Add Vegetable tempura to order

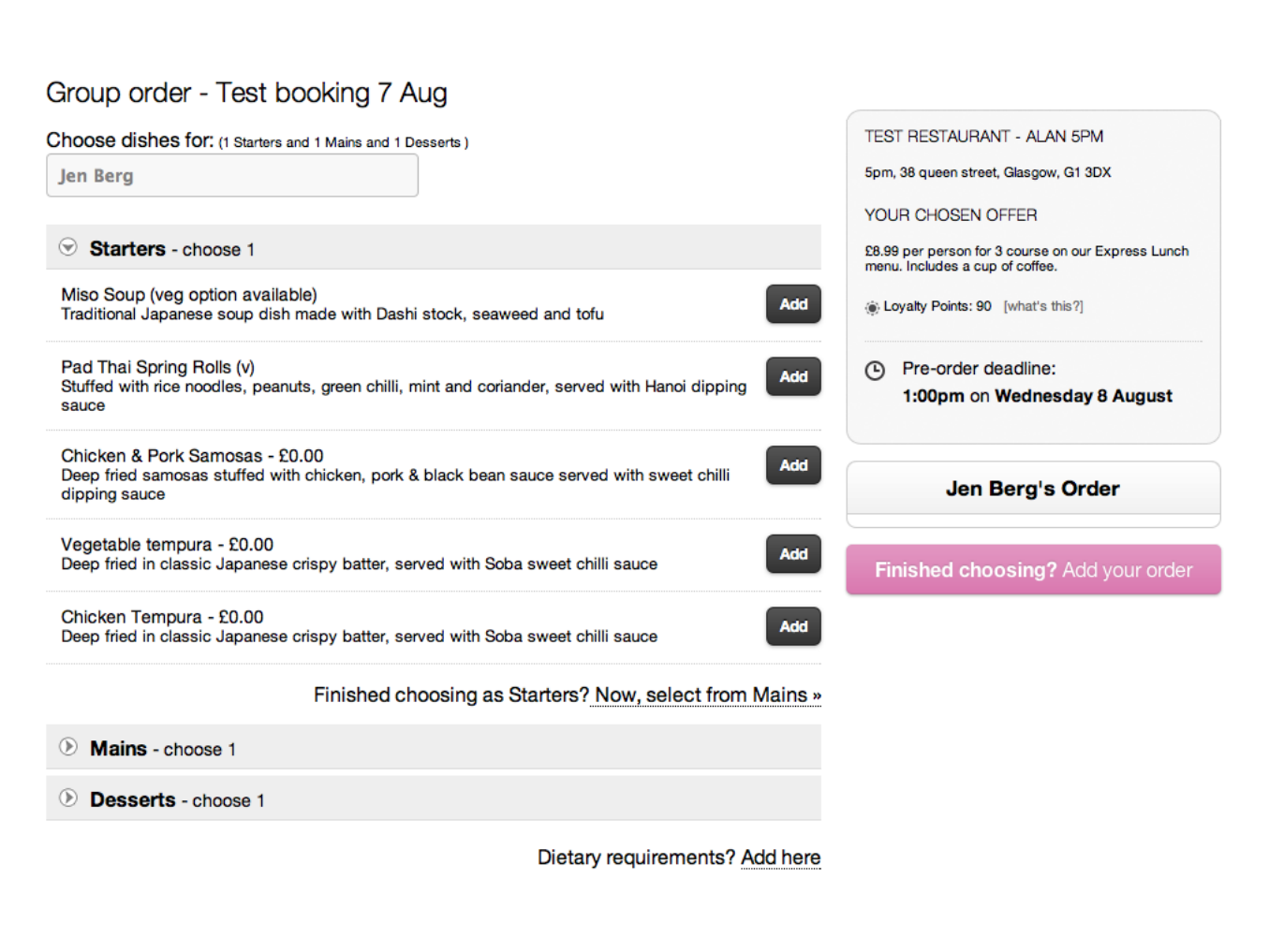[x=792, y=554]
